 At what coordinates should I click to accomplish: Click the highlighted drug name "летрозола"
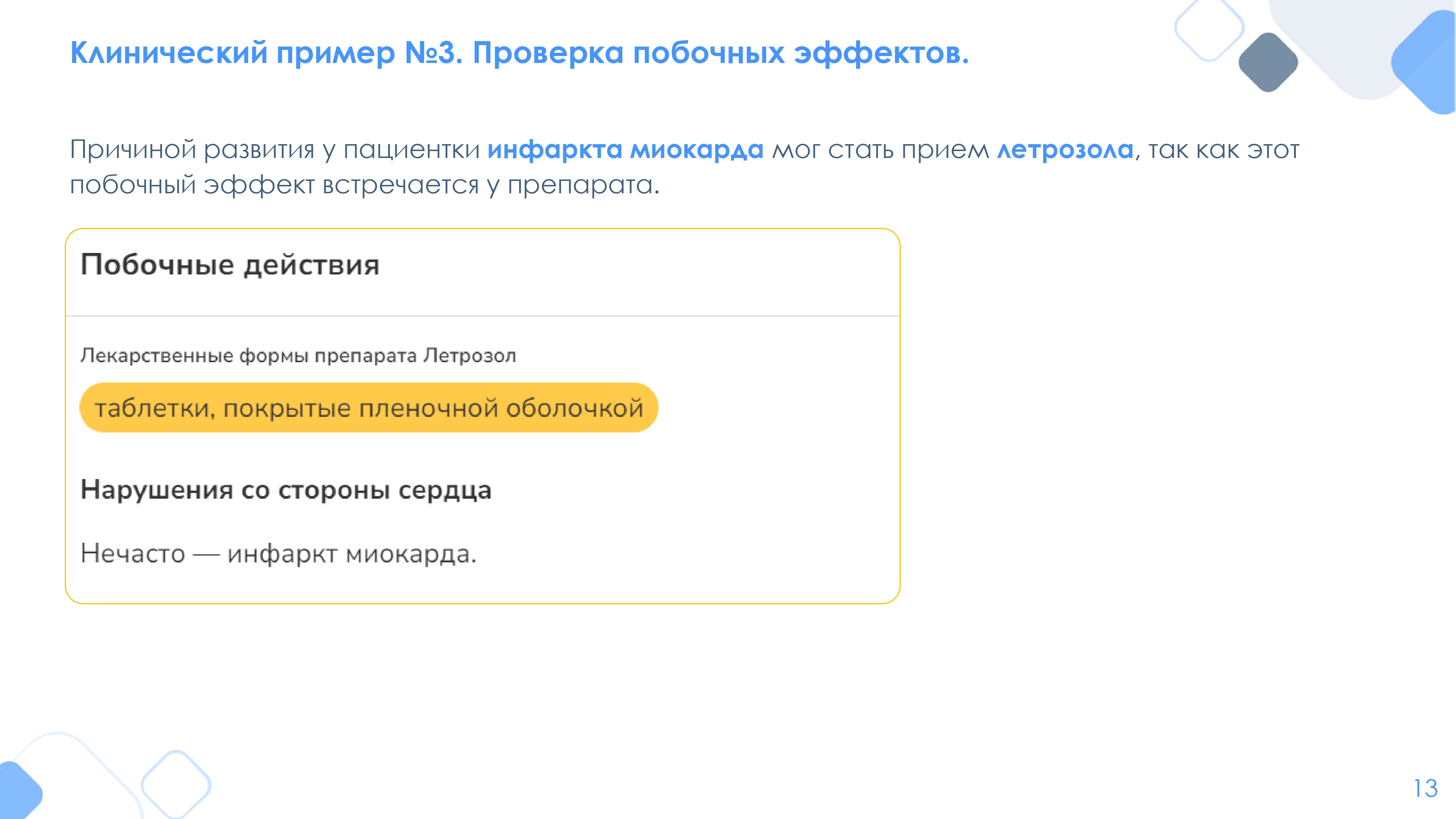pyautogui.click(x=1065, y=150)
